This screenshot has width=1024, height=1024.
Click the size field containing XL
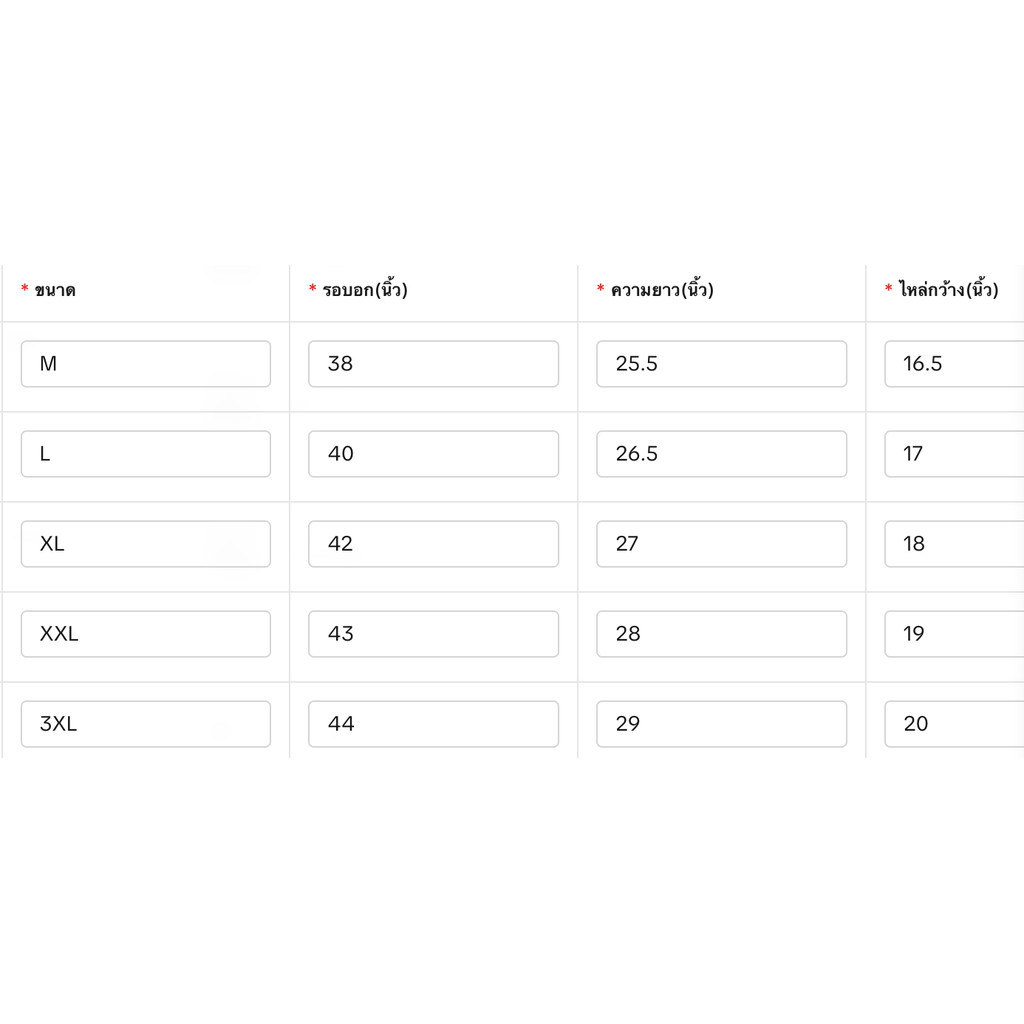(x=146, y=544)
